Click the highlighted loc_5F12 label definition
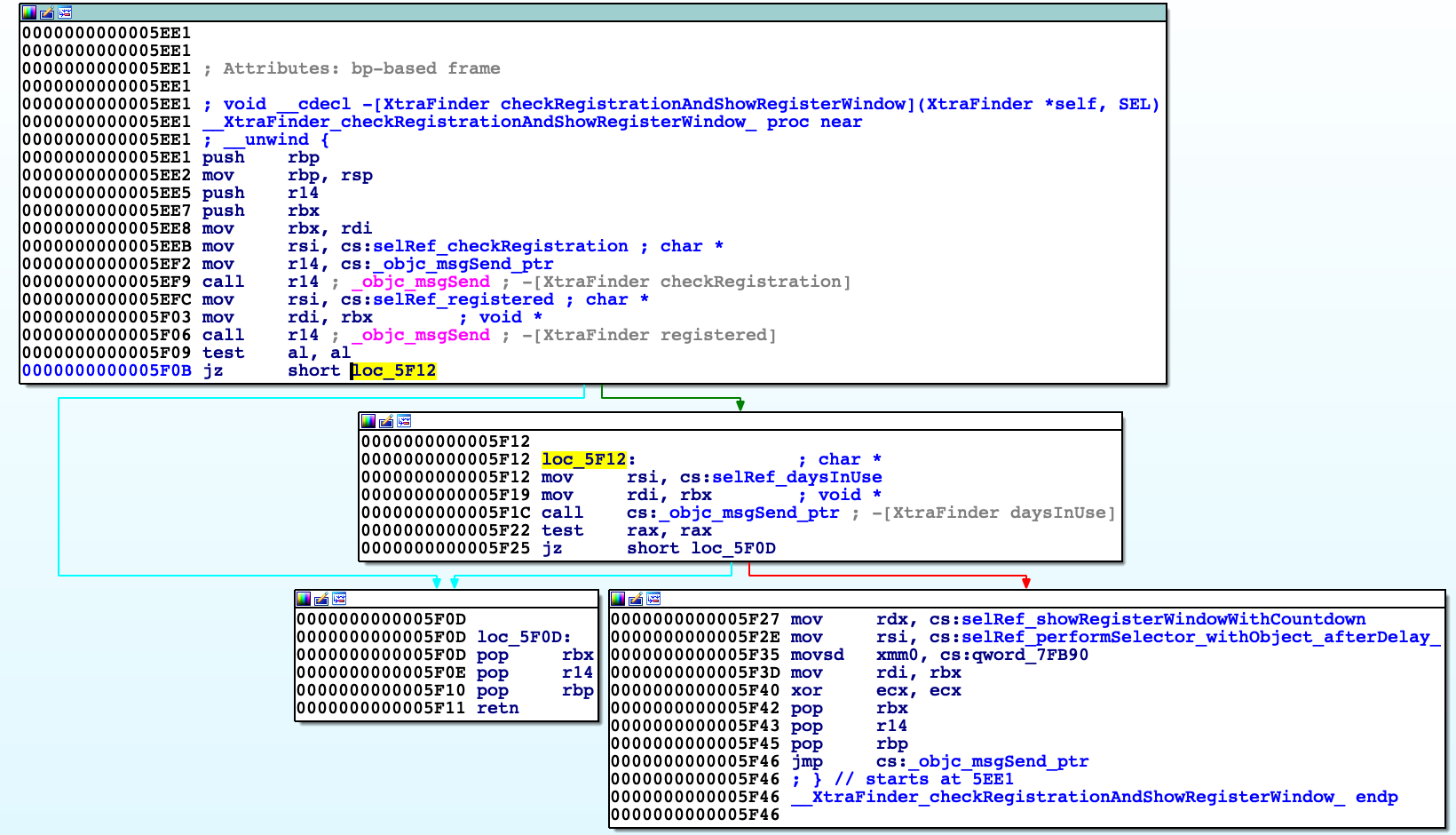 (585, 459)
